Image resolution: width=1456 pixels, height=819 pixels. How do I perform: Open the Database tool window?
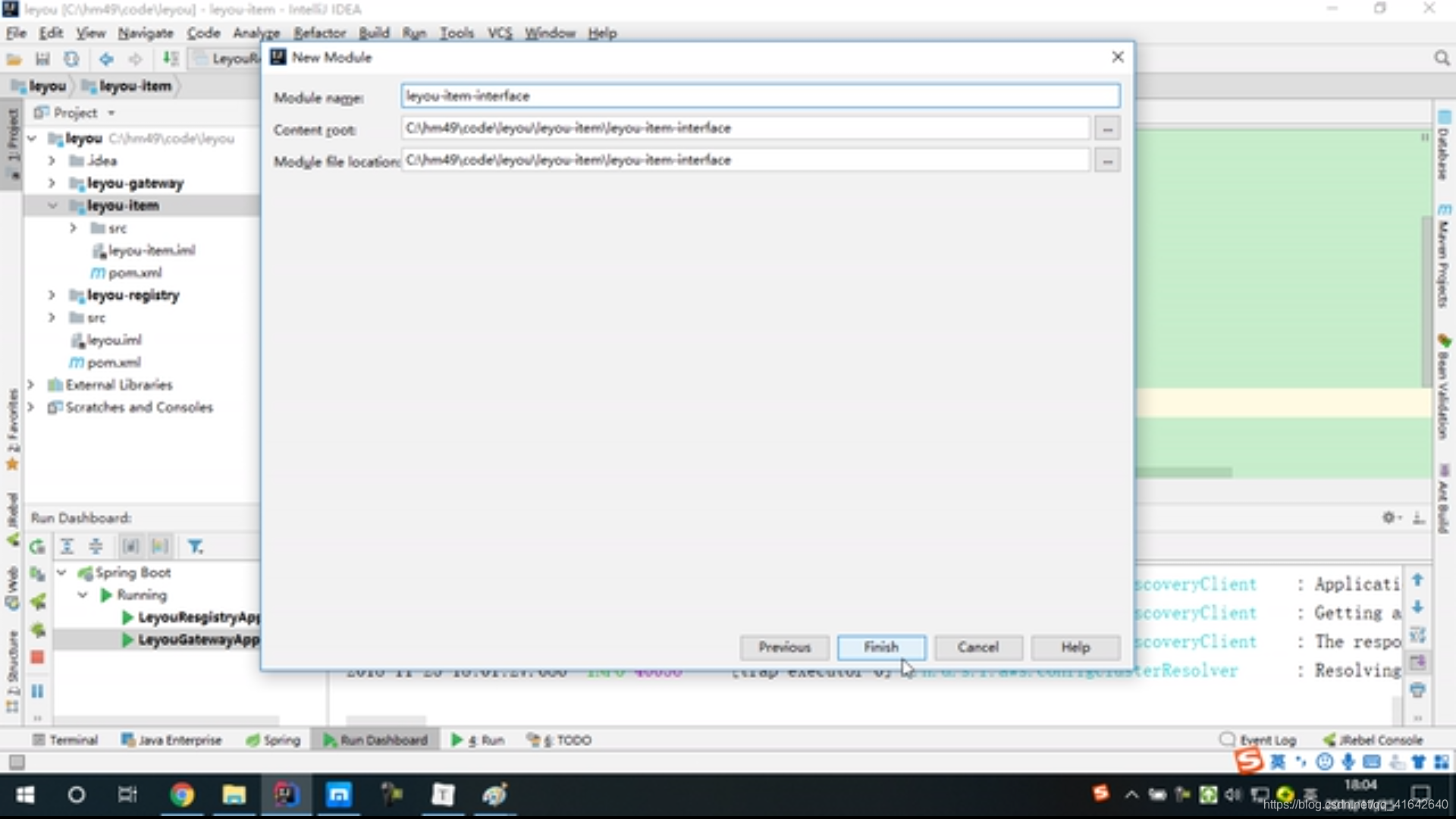click(x=1443, y=146)
